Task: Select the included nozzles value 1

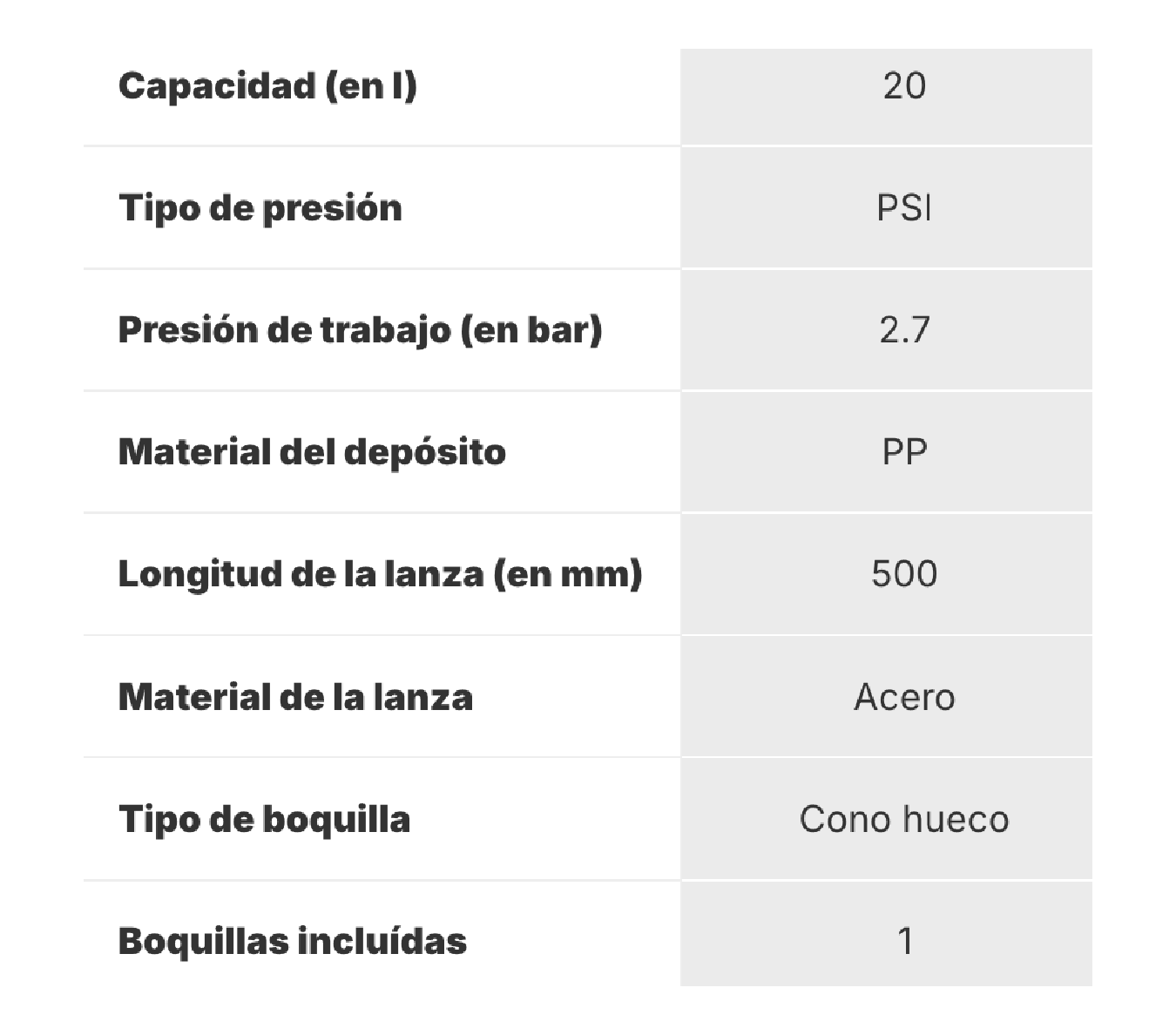Action: pyautogui.click(x=905, y=941)
